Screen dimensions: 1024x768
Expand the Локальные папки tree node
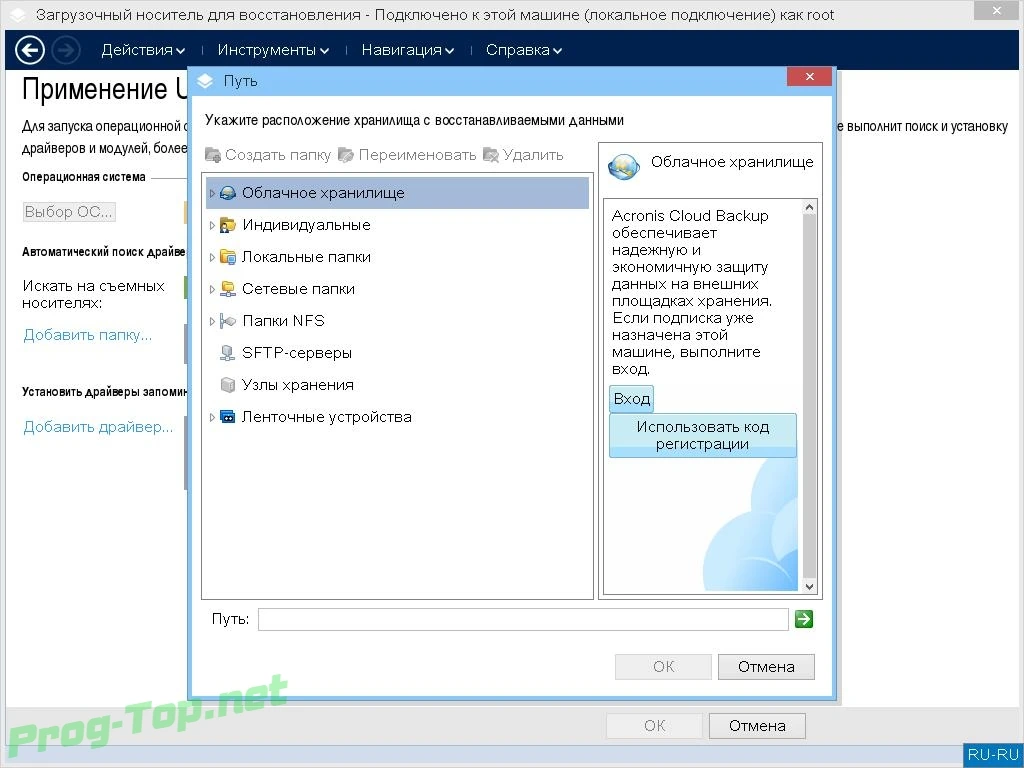coord(212,257)
